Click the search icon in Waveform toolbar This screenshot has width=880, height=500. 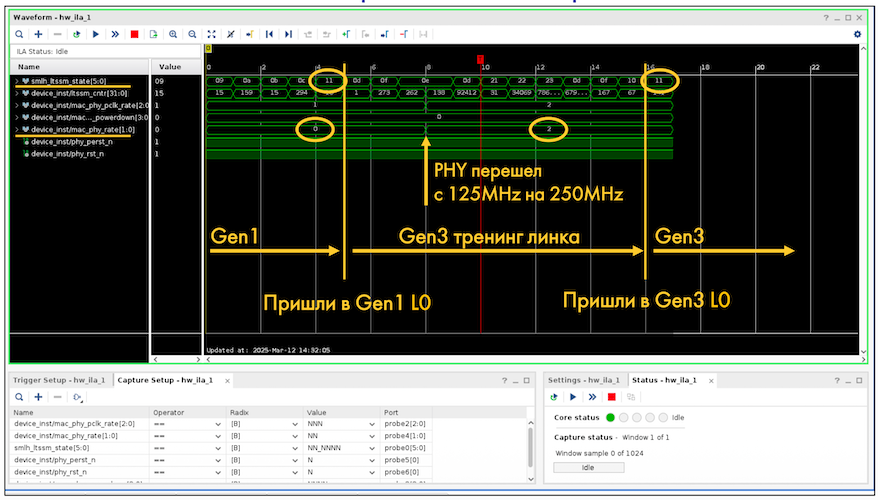[x=19, y=34]
